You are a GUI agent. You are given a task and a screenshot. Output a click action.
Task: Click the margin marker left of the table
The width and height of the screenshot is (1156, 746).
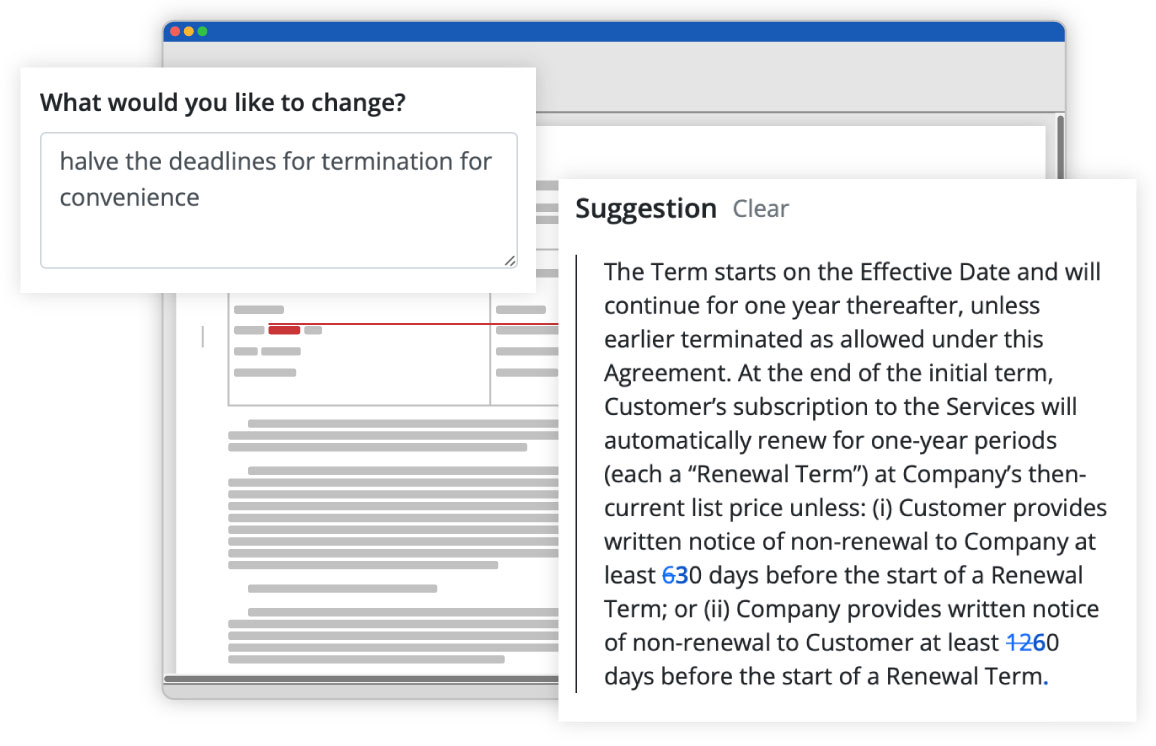(x=203, y=337)
